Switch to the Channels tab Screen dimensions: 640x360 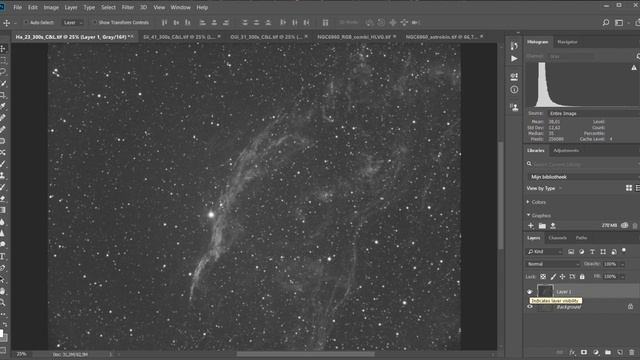click(x=558, y=238)
